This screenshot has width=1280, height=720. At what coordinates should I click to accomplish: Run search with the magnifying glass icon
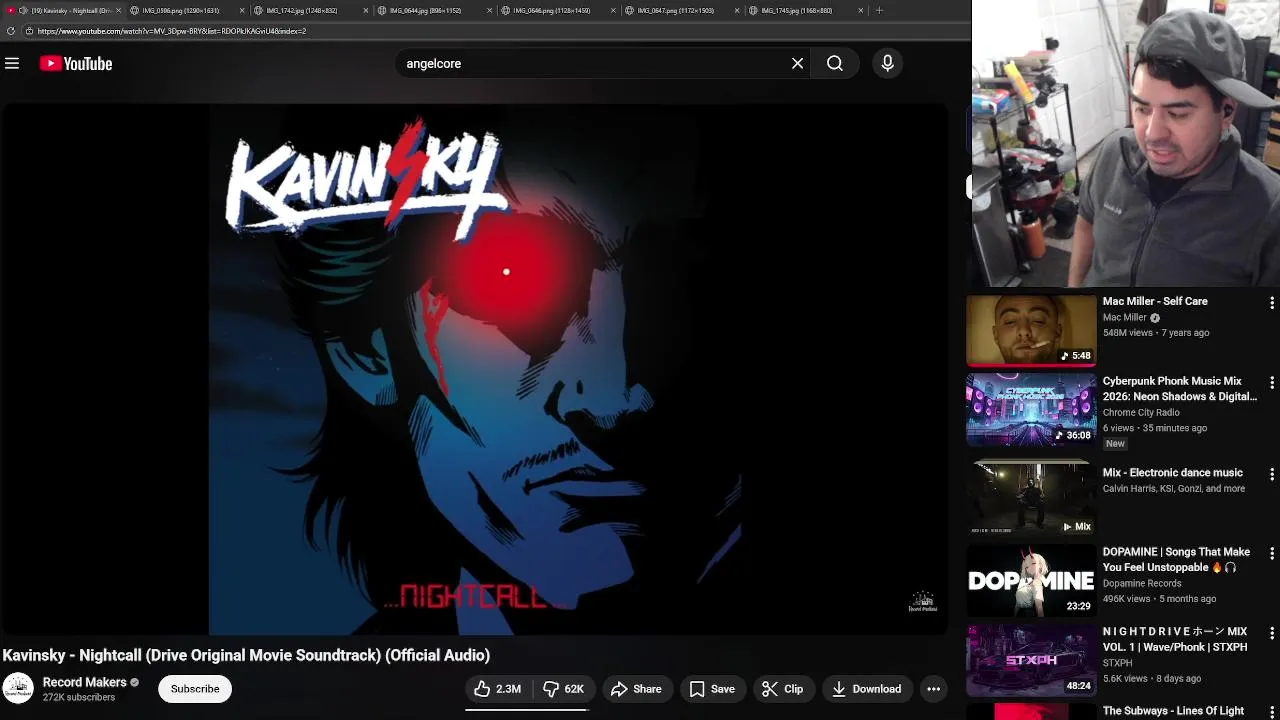[x=835, y=63]
